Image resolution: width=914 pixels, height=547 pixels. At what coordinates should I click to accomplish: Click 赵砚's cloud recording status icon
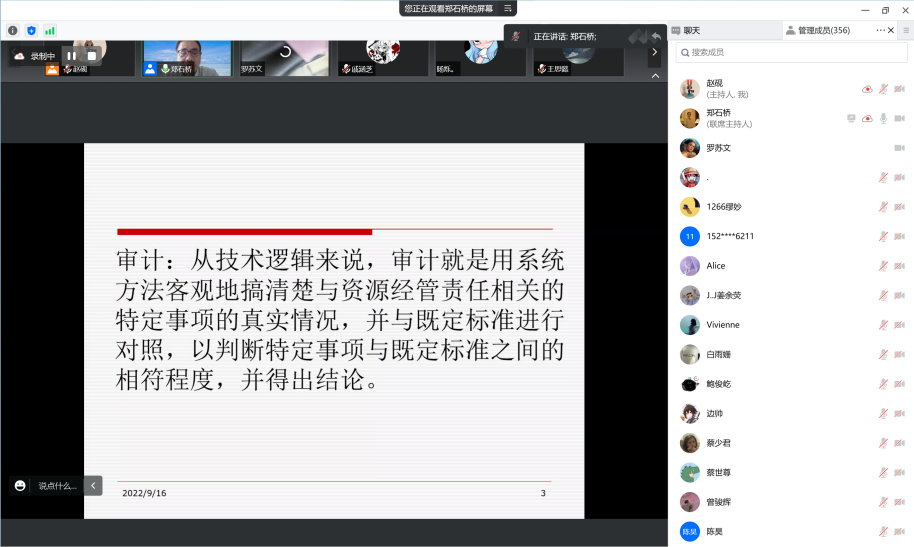tap(867, 89)
